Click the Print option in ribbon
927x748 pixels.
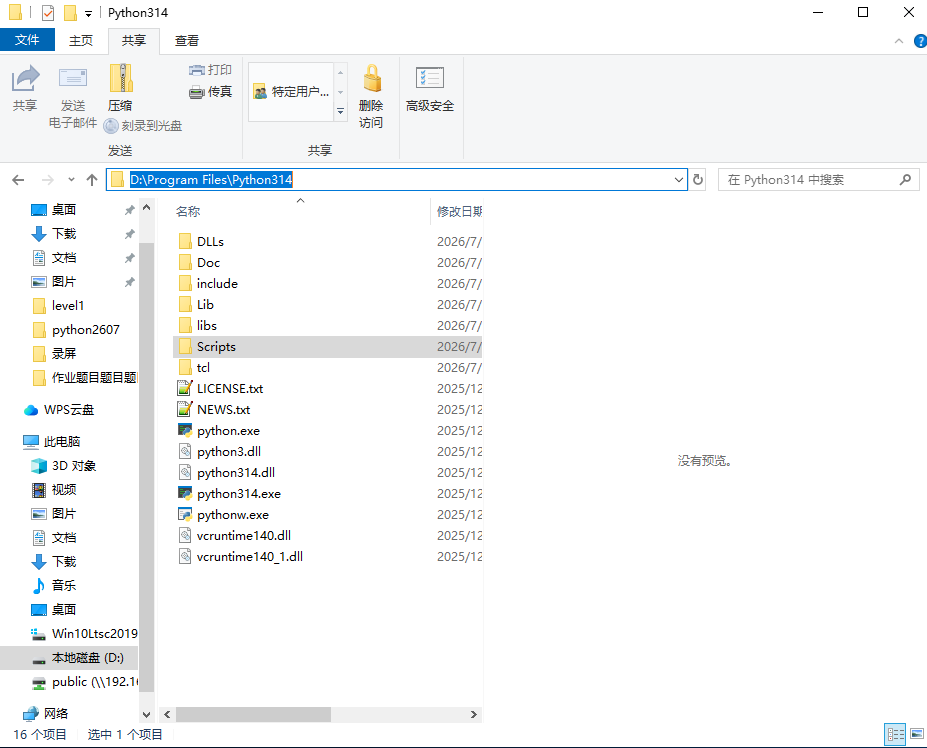click(x=210, y=70)
